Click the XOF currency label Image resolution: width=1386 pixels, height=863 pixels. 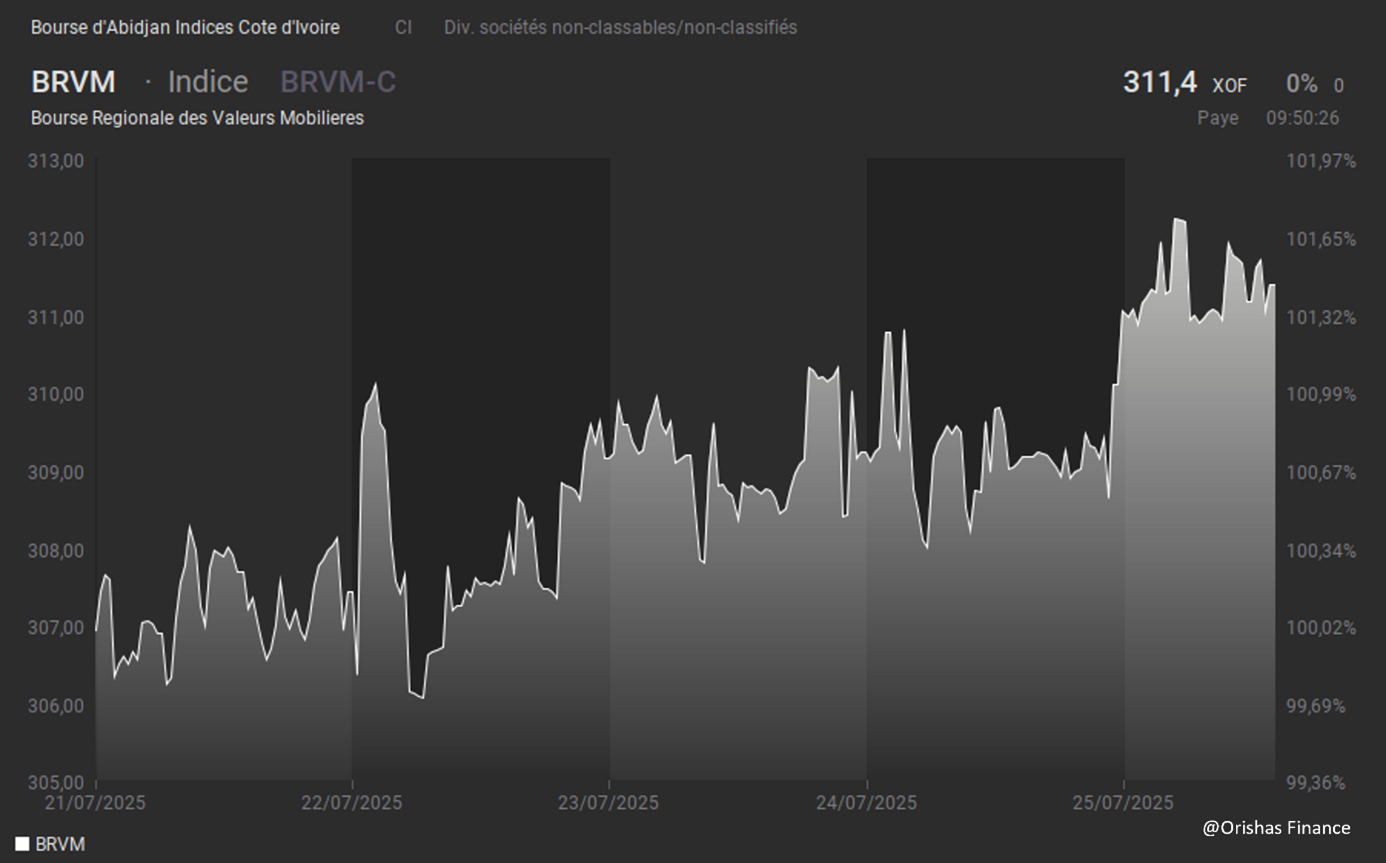point(1229,86)
